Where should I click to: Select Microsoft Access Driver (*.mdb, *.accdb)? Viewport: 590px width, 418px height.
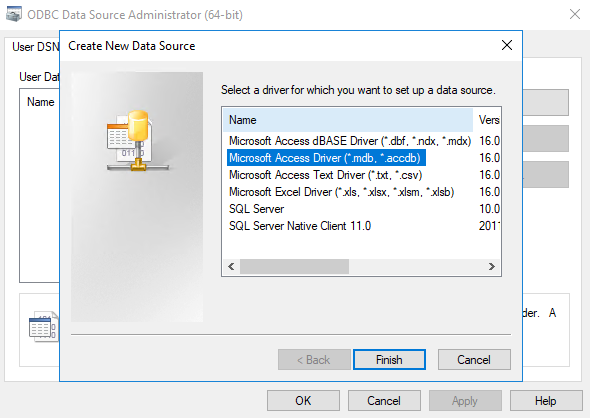pos(326,158)
